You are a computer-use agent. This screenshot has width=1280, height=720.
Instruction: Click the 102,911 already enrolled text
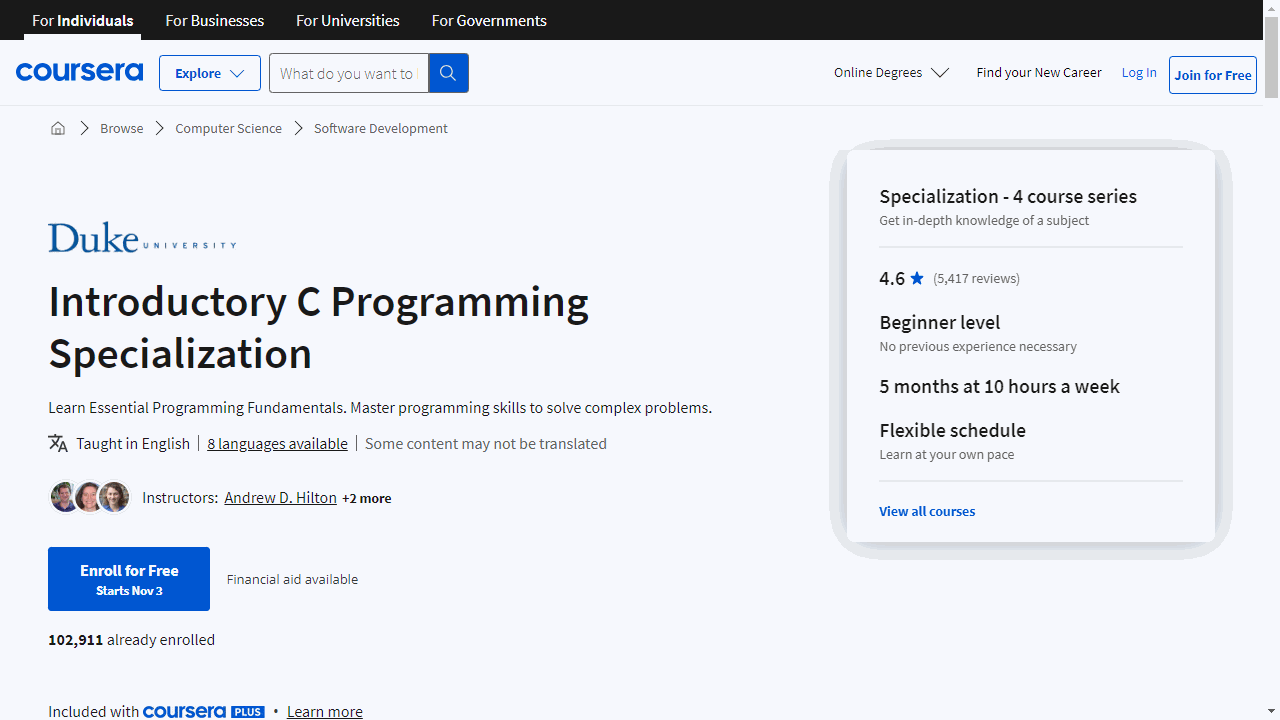[131, 639]
